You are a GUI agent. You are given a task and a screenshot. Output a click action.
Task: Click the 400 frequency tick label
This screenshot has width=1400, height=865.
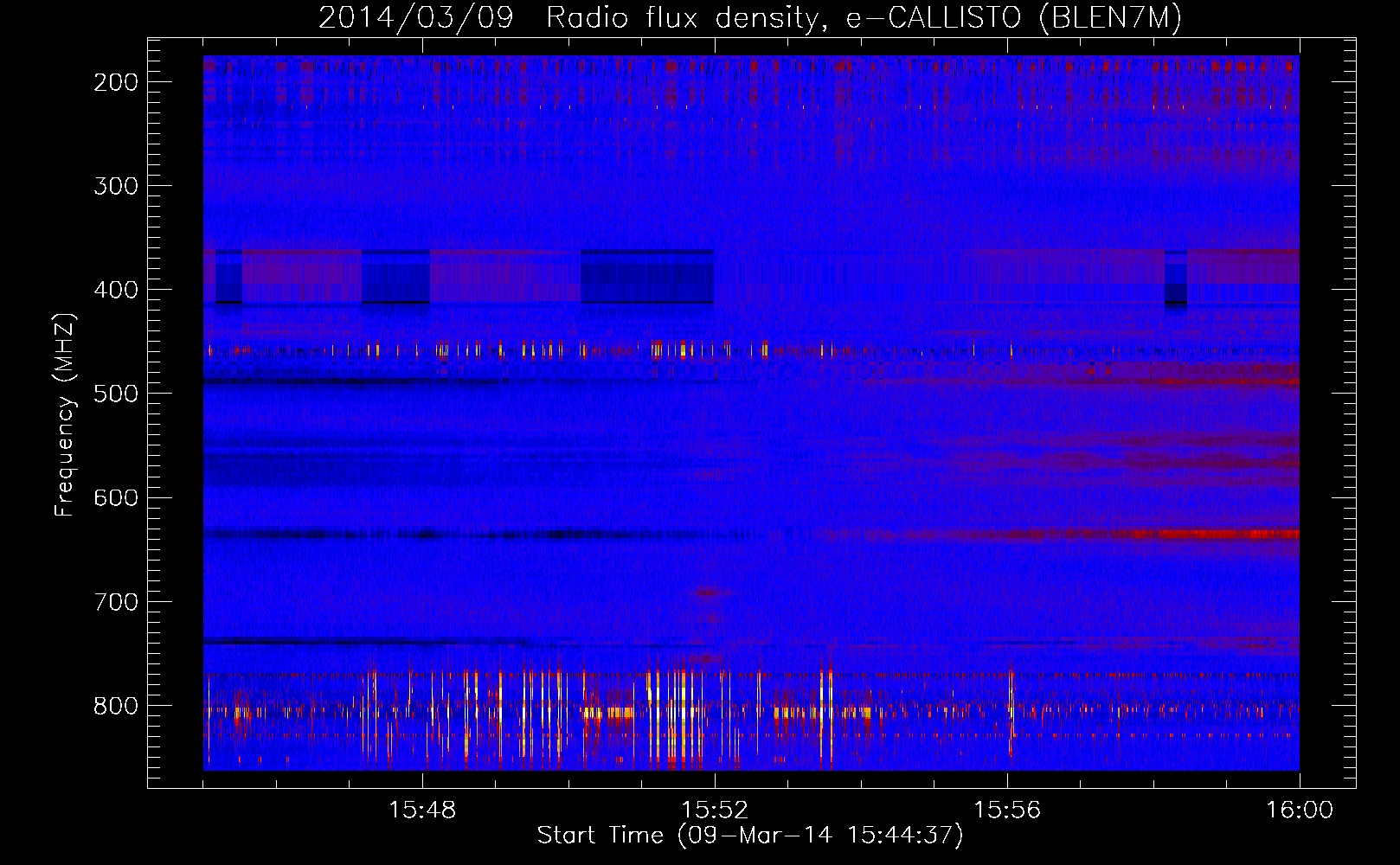(116, 290)
